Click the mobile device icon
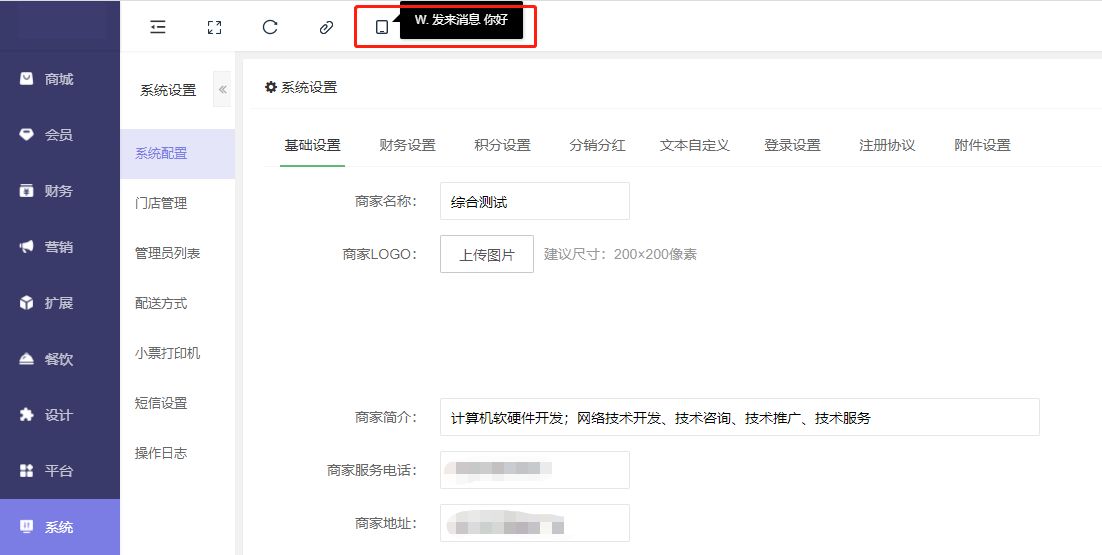The image size is (1102, 555). coord(381,28)
